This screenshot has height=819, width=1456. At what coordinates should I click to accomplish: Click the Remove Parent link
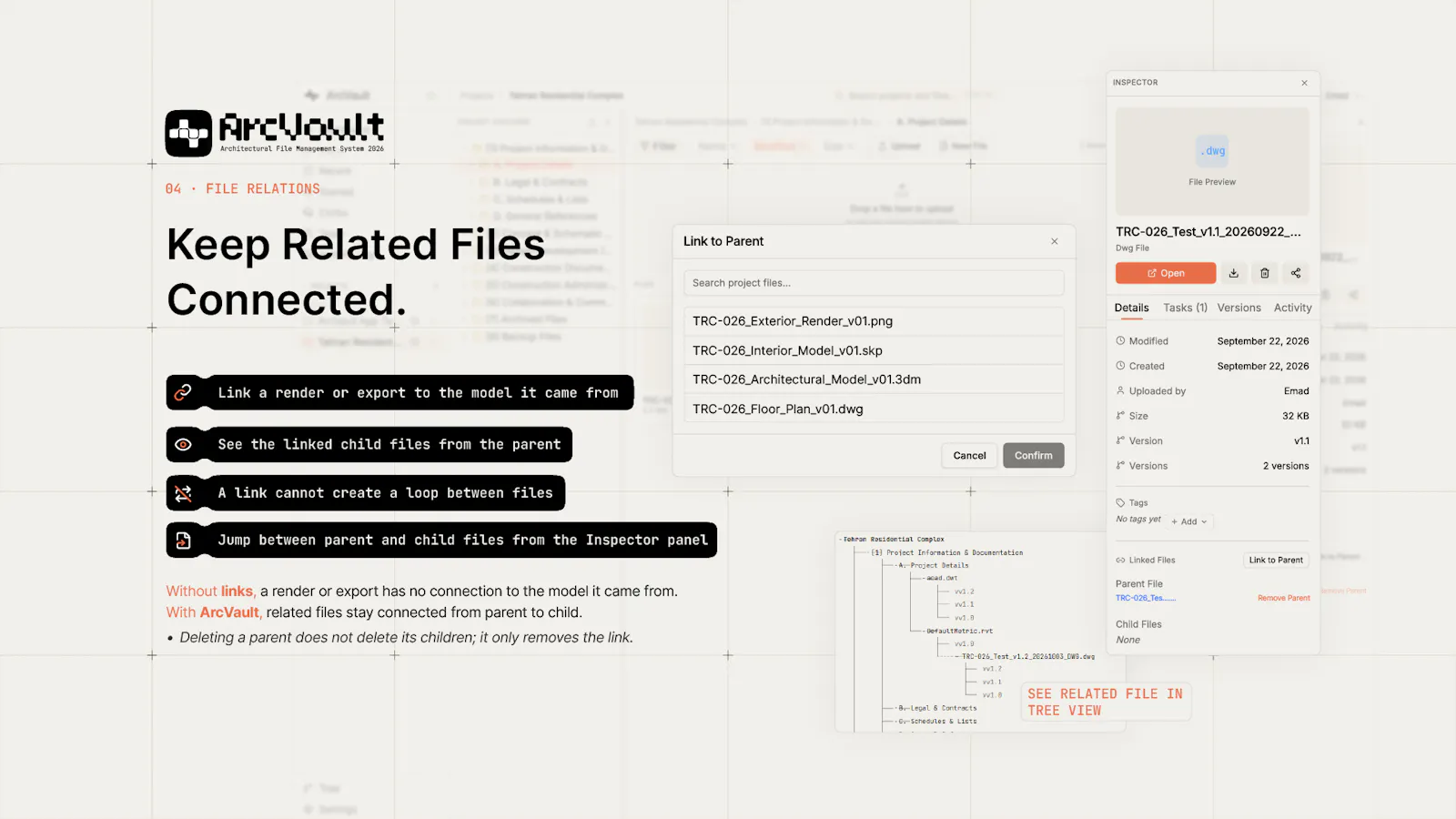point(1284,598)
